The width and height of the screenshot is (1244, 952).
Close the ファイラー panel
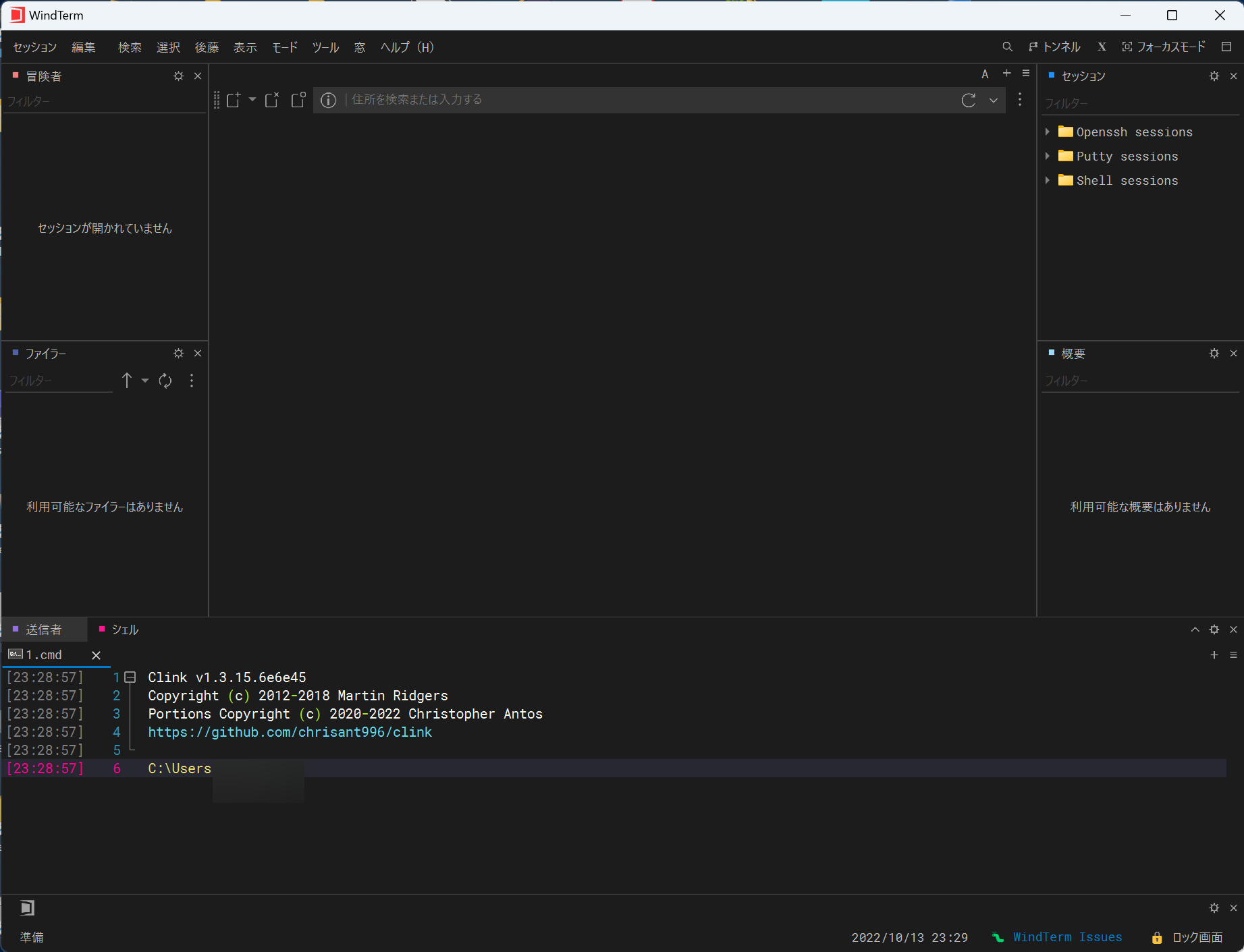tap(198, 354)
